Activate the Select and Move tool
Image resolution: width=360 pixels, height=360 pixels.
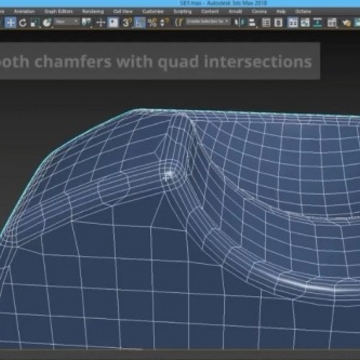click(10, 23)
